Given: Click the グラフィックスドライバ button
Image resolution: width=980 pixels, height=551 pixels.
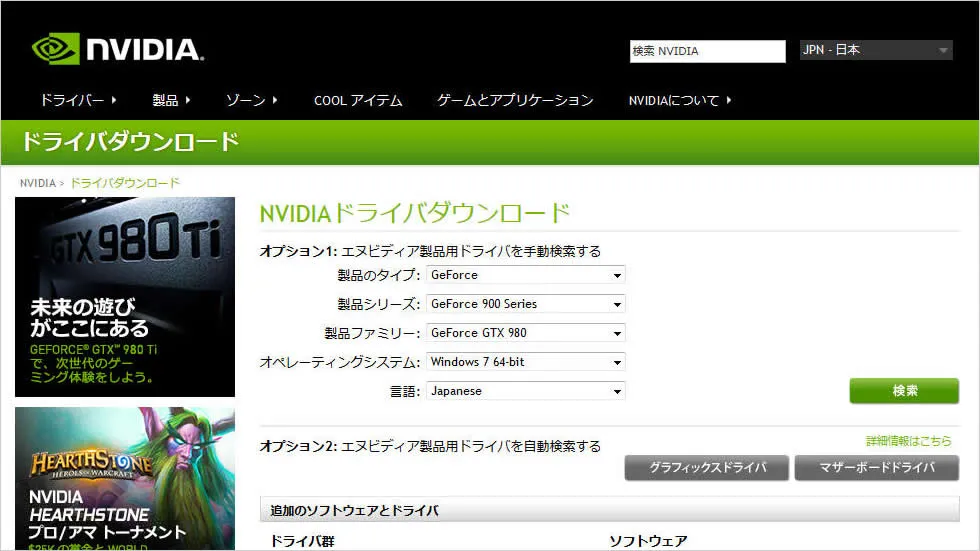Looking at the screenshot, I should [x=707, y=467].
